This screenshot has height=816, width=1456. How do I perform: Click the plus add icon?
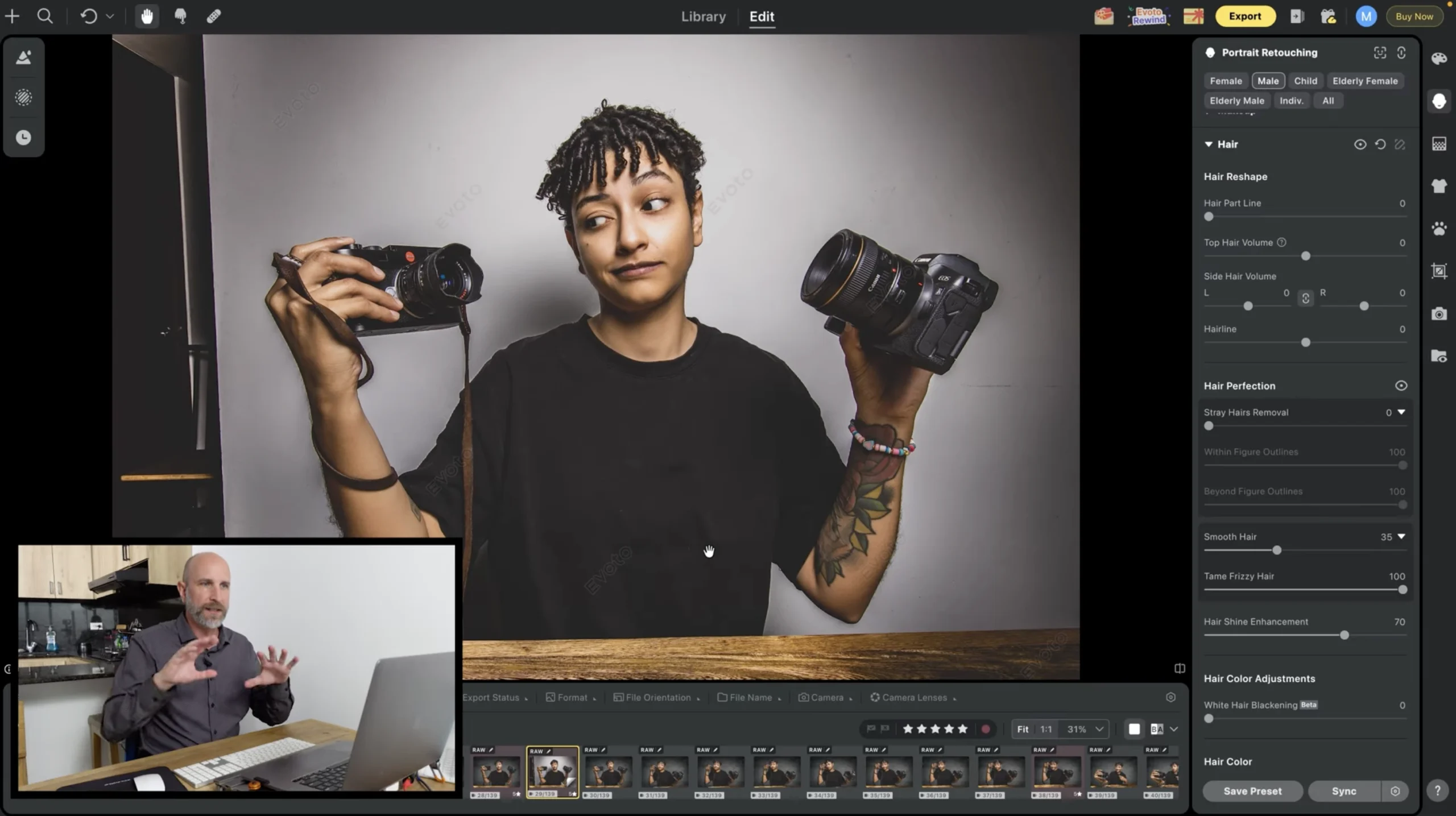(12, 16)
